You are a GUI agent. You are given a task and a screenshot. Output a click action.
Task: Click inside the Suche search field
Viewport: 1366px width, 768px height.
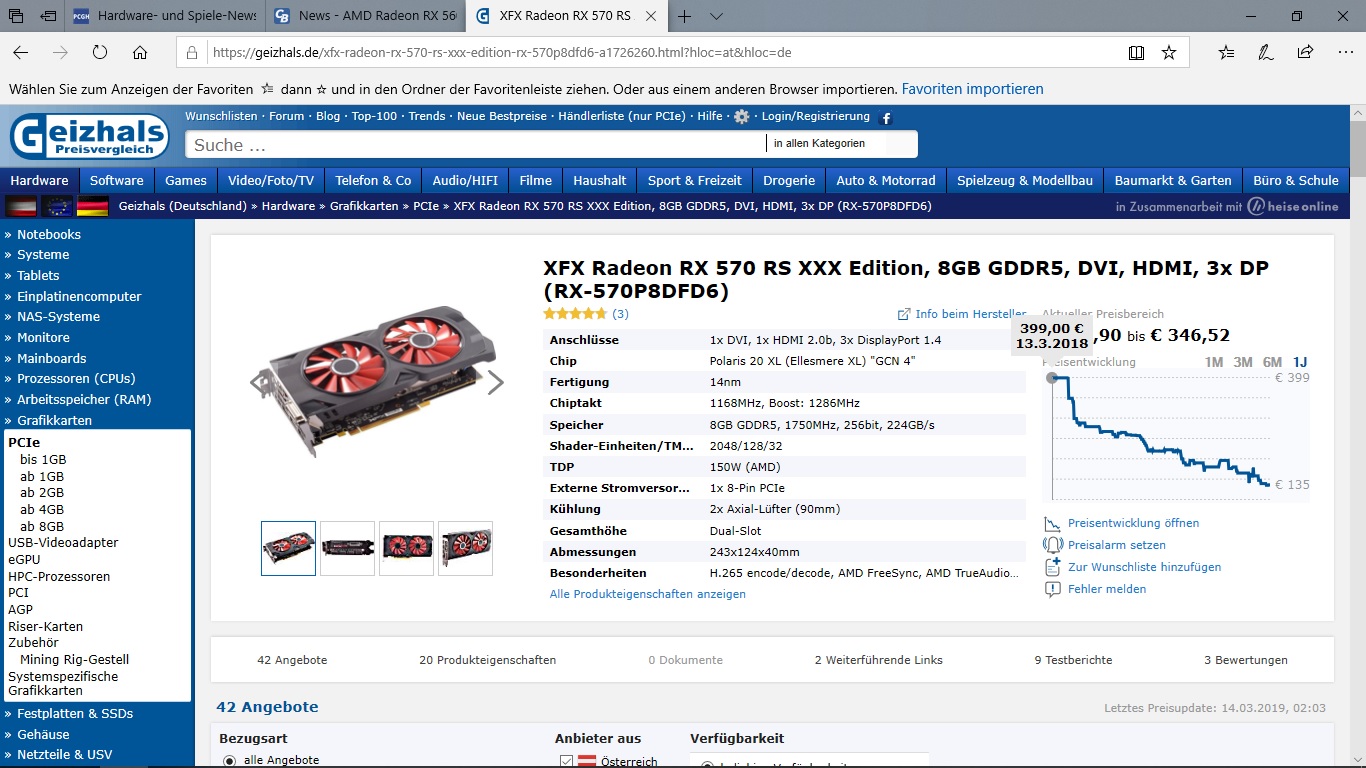point(476,145)
